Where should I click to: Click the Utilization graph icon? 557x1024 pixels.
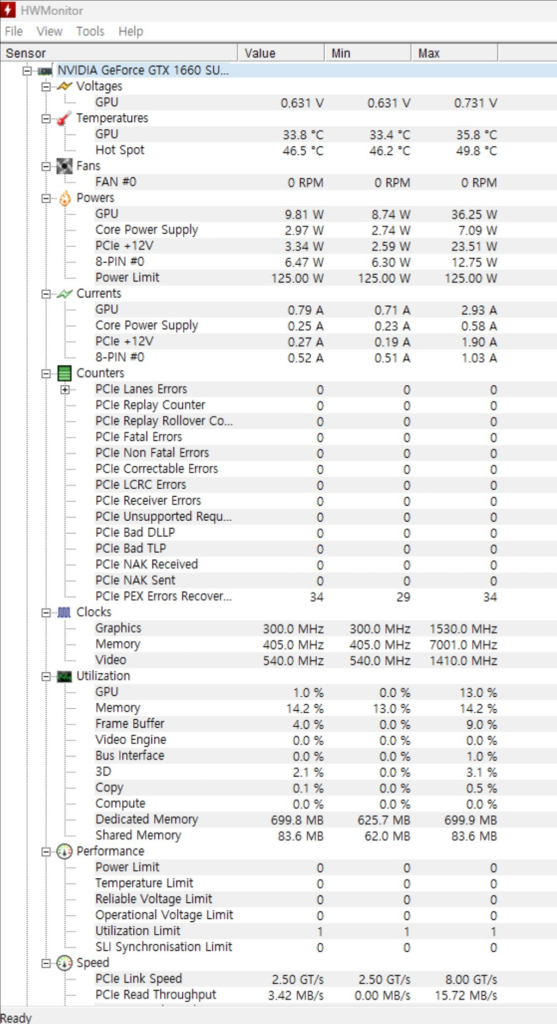point(65,676)
